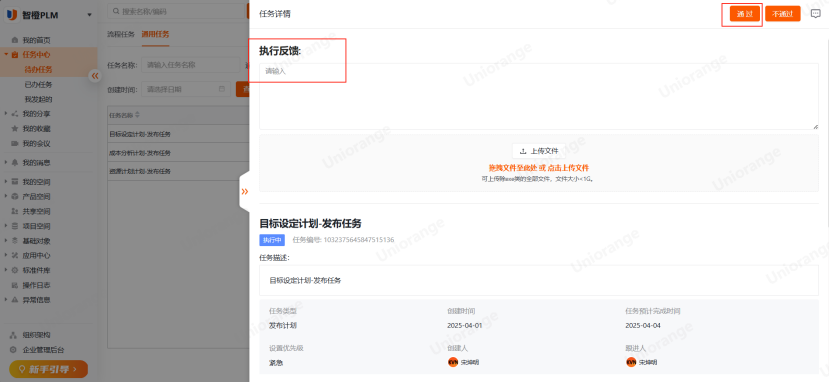Screen dimensions: 829x382
Task: Click the 点击上传文件 link text
Action: click(x=568, y=168)
